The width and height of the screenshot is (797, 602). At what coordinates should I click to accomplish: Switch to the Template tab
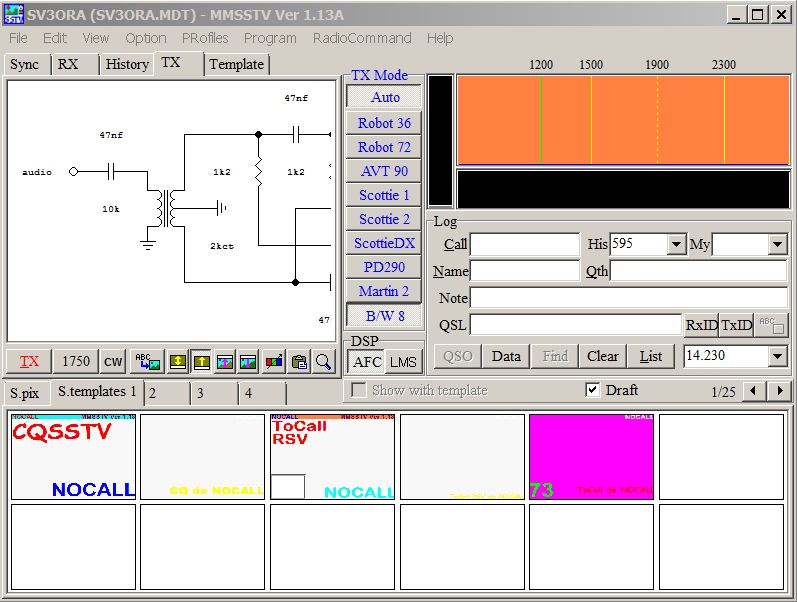236,65
